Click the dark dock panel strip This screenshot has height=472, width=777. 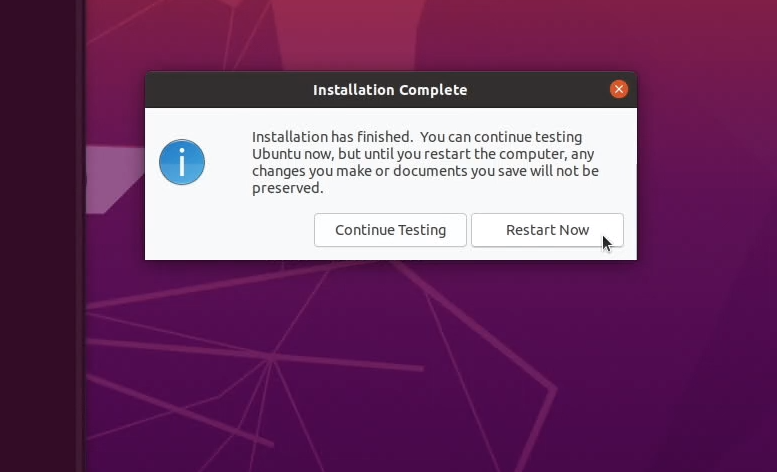[x=42, y=236]
